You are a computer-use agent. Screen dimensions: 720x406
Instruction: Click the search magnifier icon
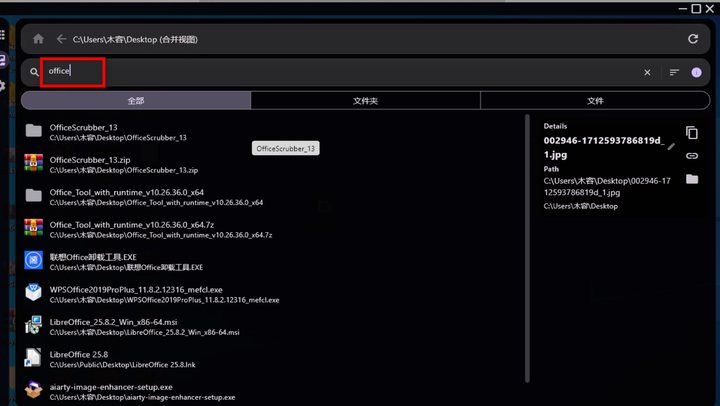pyautogui.click(x=34, y=72)
